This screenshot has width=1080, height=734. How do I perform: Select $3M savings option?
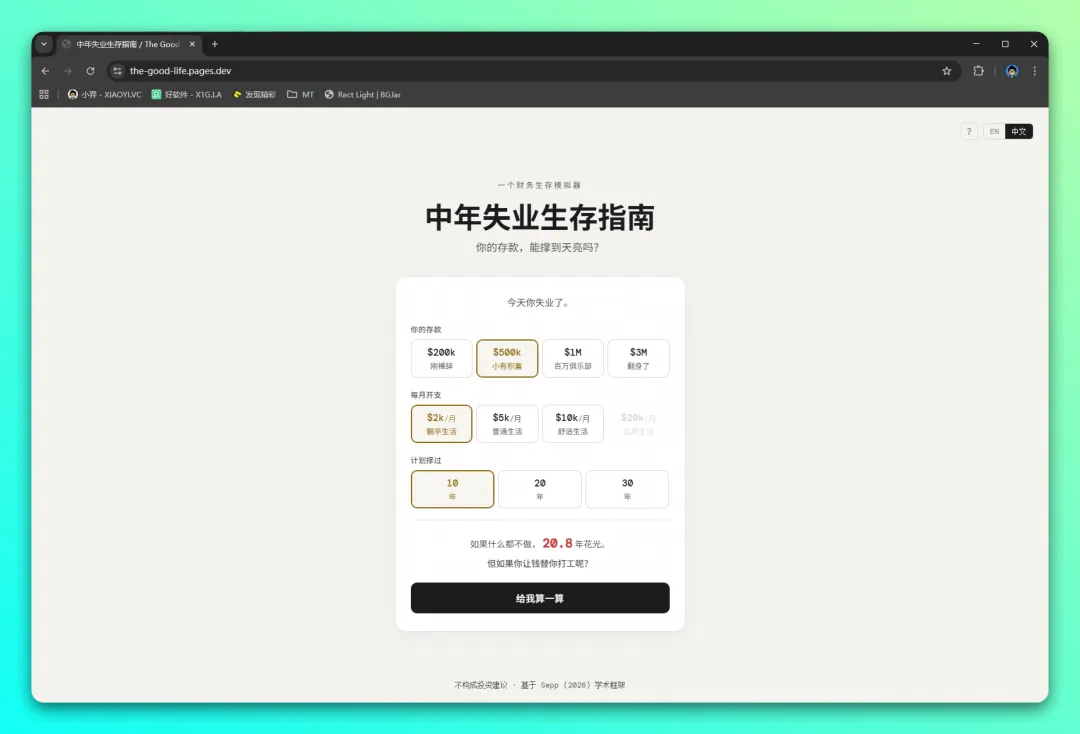coord(638,358)
